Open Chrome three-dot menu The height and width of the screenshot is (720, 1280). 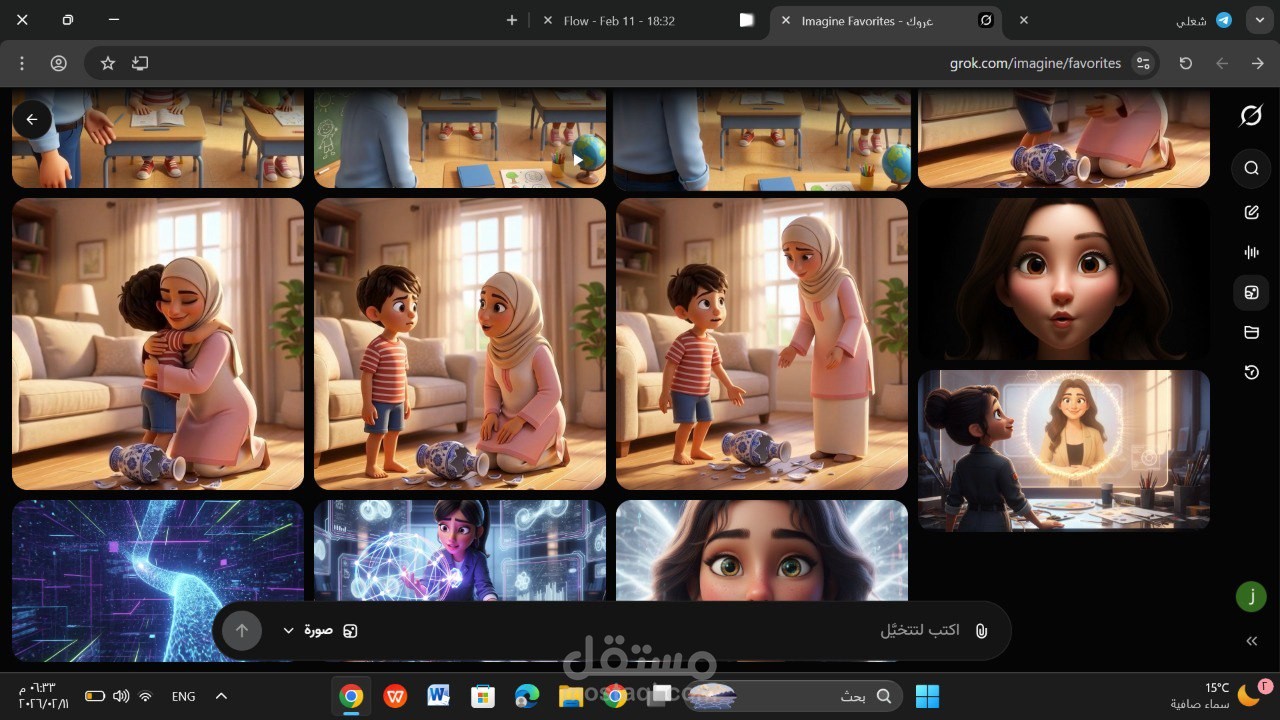point(22,63)
